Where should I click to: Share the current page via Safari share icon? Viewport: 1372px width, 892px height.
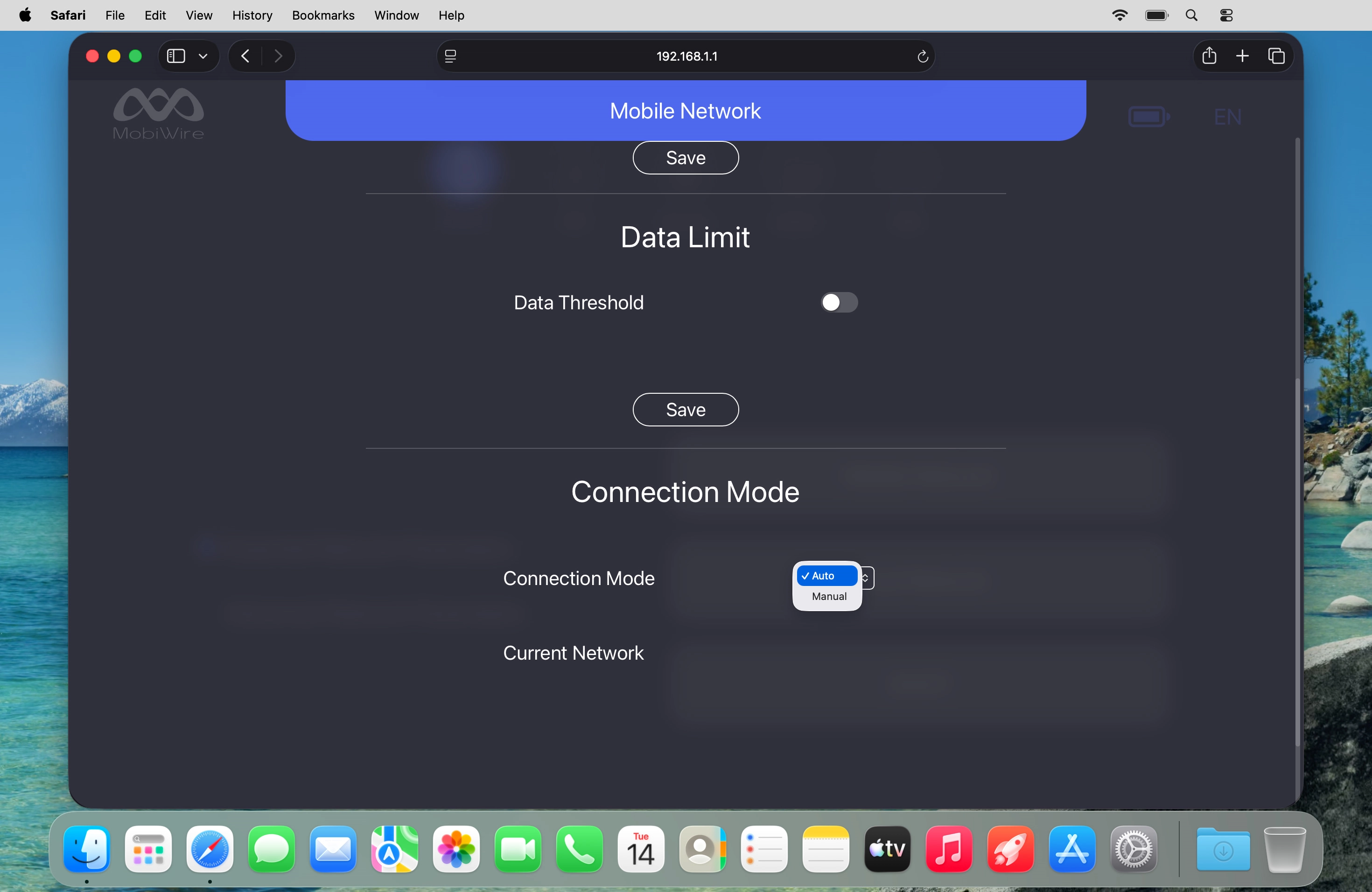(1210, 56)
